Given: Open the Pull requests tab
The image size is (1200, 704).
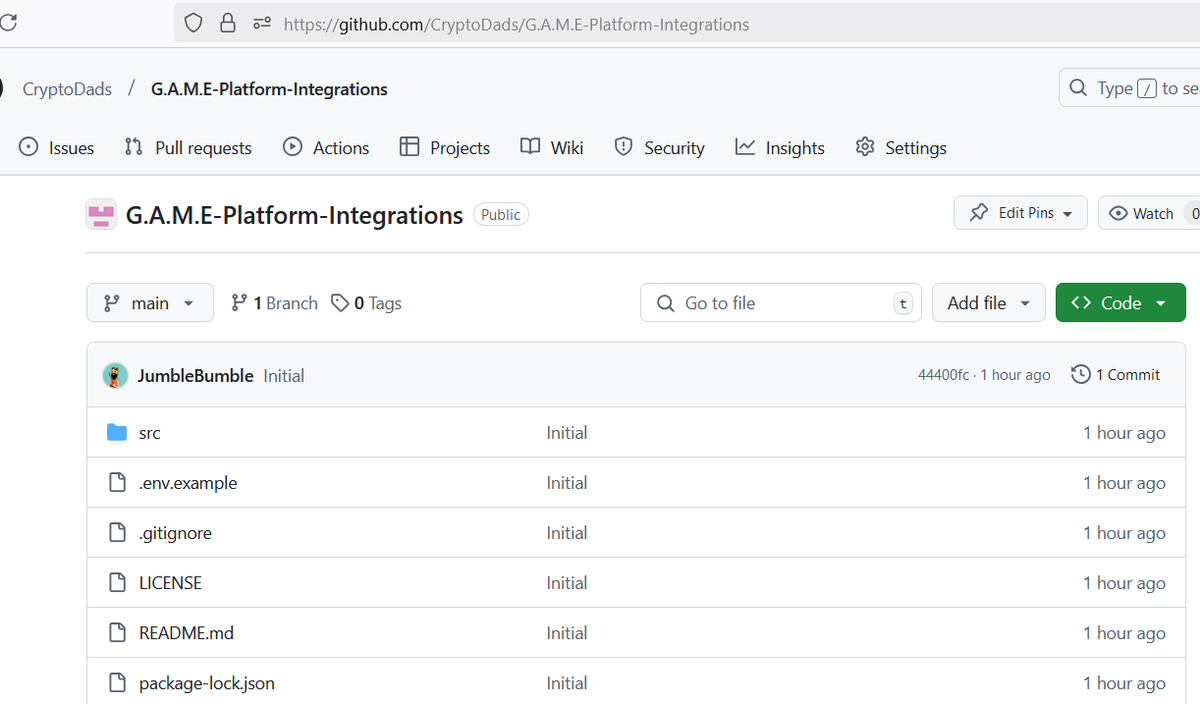Looking at the screenshot, I should pos(188,147).
